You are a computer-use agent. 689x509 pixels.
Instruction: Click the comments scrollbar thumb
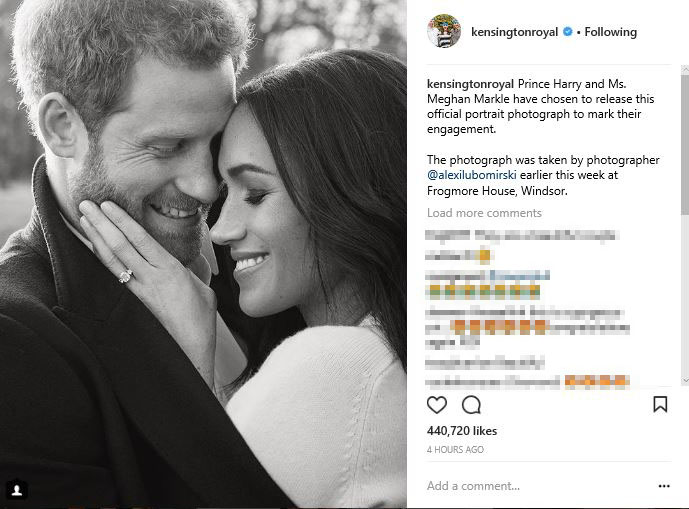pos(684,140)
